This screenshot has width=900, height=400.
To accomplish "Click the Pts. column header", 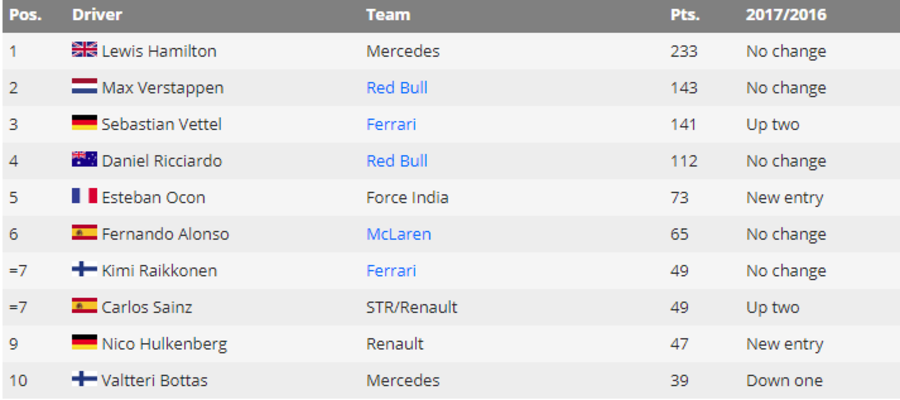I will tap(685, 15).
